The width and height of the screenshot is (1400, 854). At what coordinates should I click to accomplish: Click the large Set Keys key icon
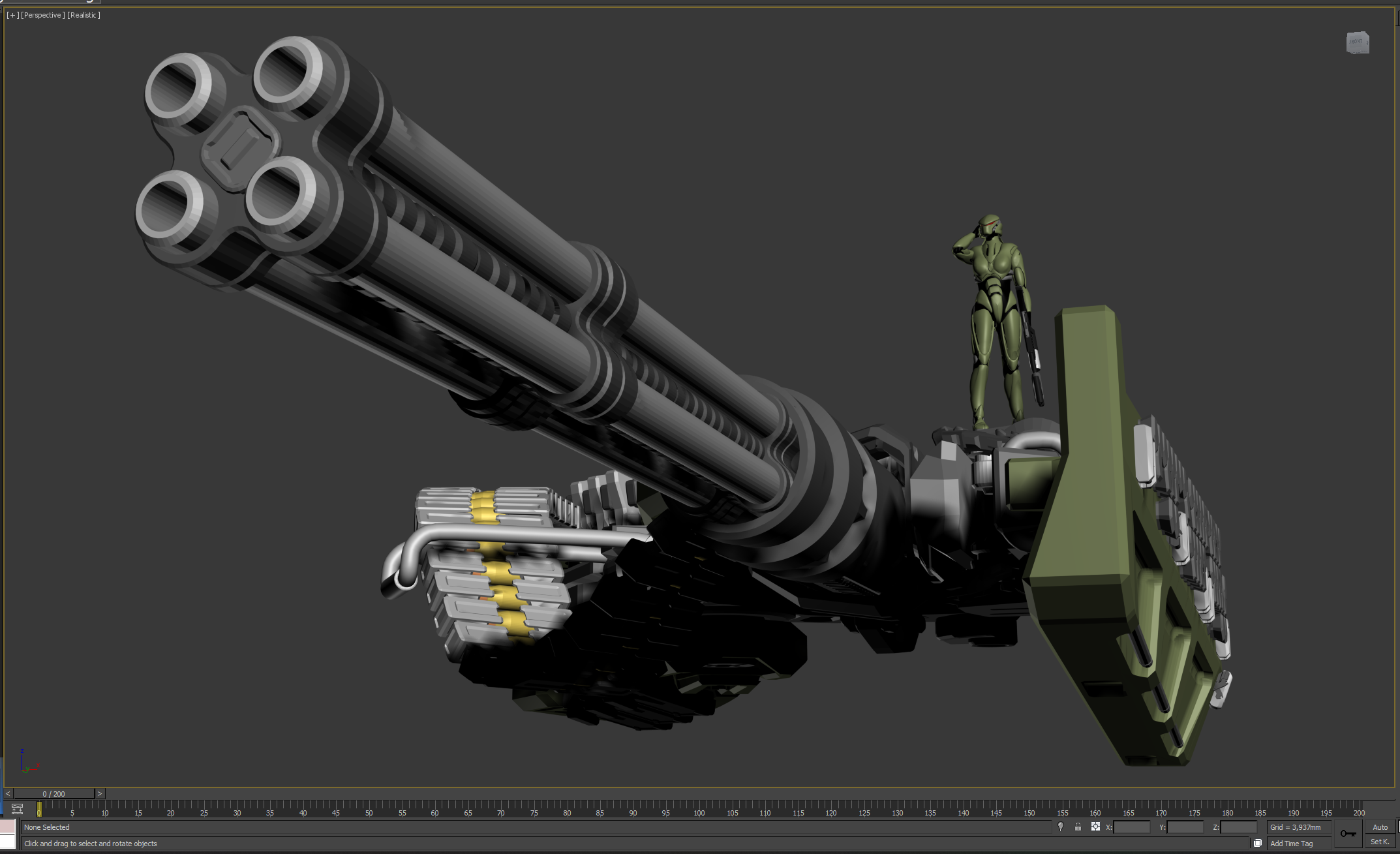1348,834
